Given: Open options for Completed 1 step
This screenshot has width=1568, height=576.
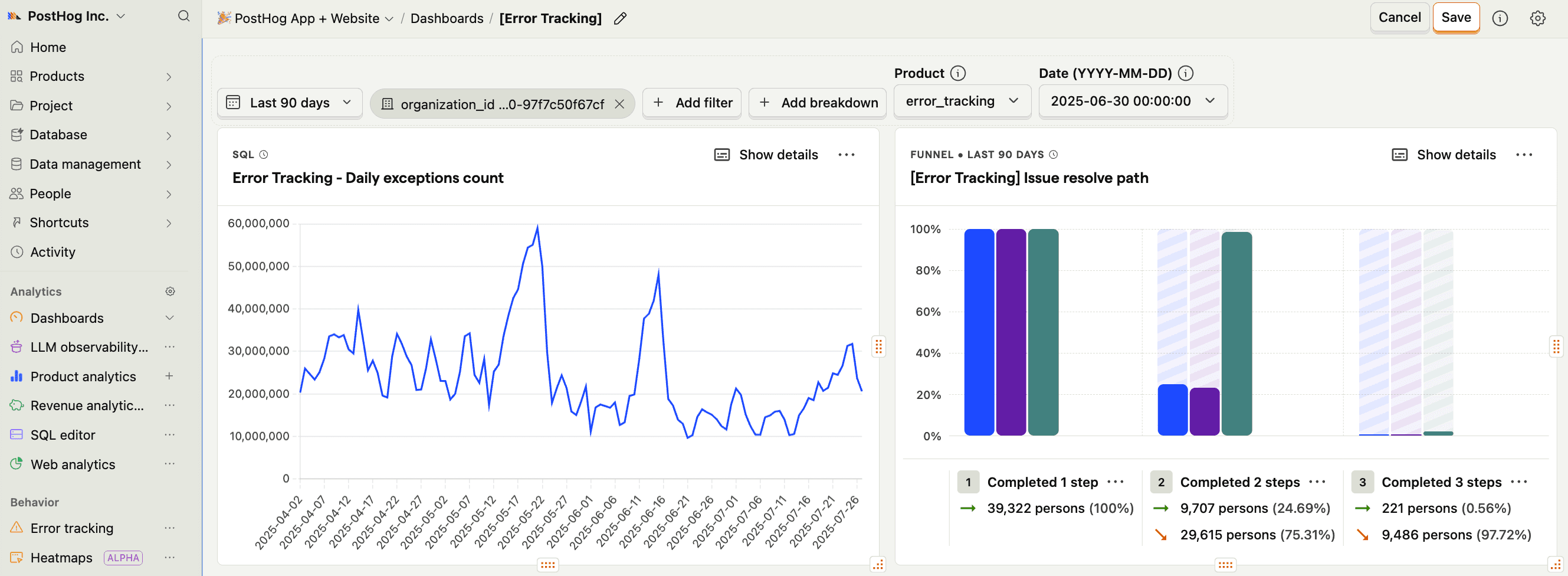Looking at the screenshot, I should [1115, 482].
